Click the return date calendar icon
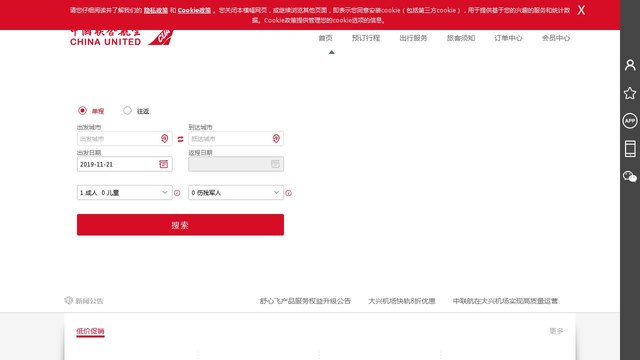 276,164
